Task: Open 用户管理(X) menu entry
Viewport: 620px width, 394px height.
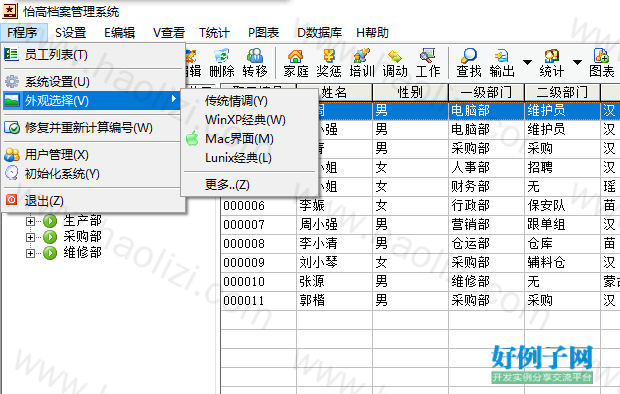Action: 93,155
